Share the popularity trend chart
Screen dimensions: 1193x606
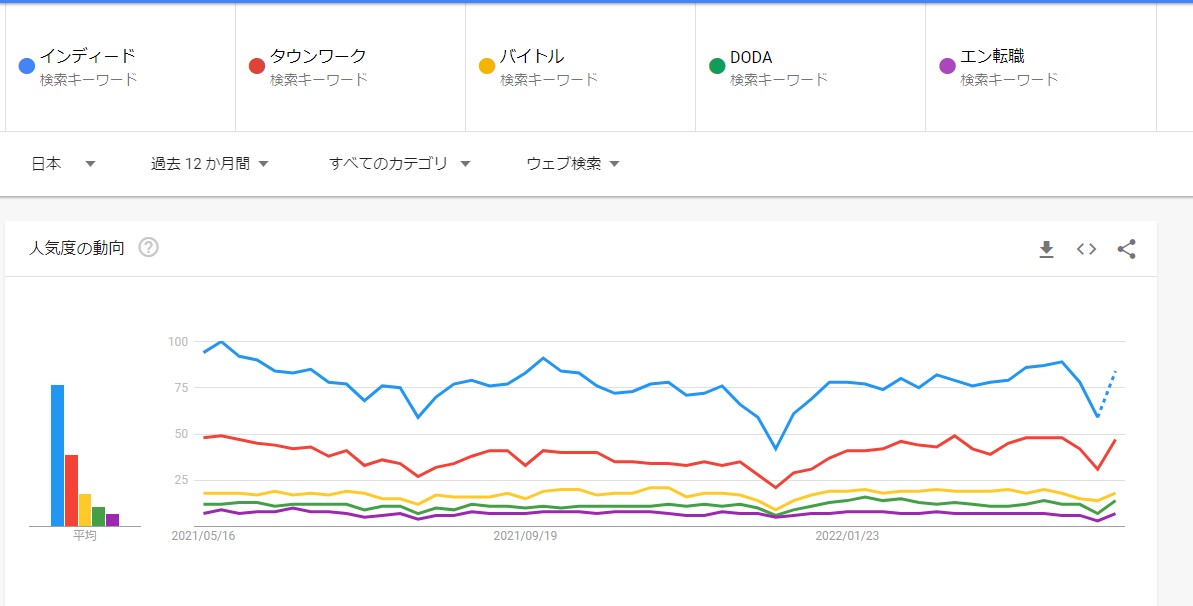pyautogui.click(x=1126, y=249)
